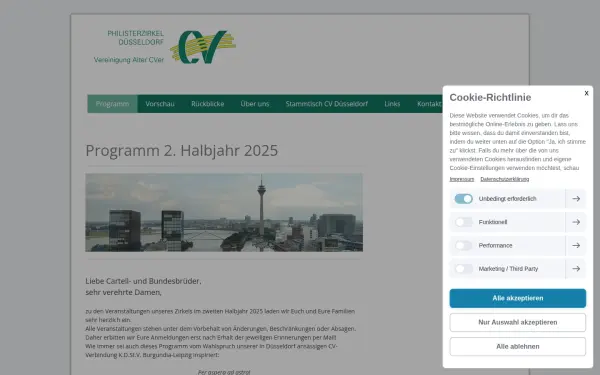The height and width of the screenshot is (375, 600).
Task: Click the Düsseldorf skyline banner image
Action: [x=224, y=212]
